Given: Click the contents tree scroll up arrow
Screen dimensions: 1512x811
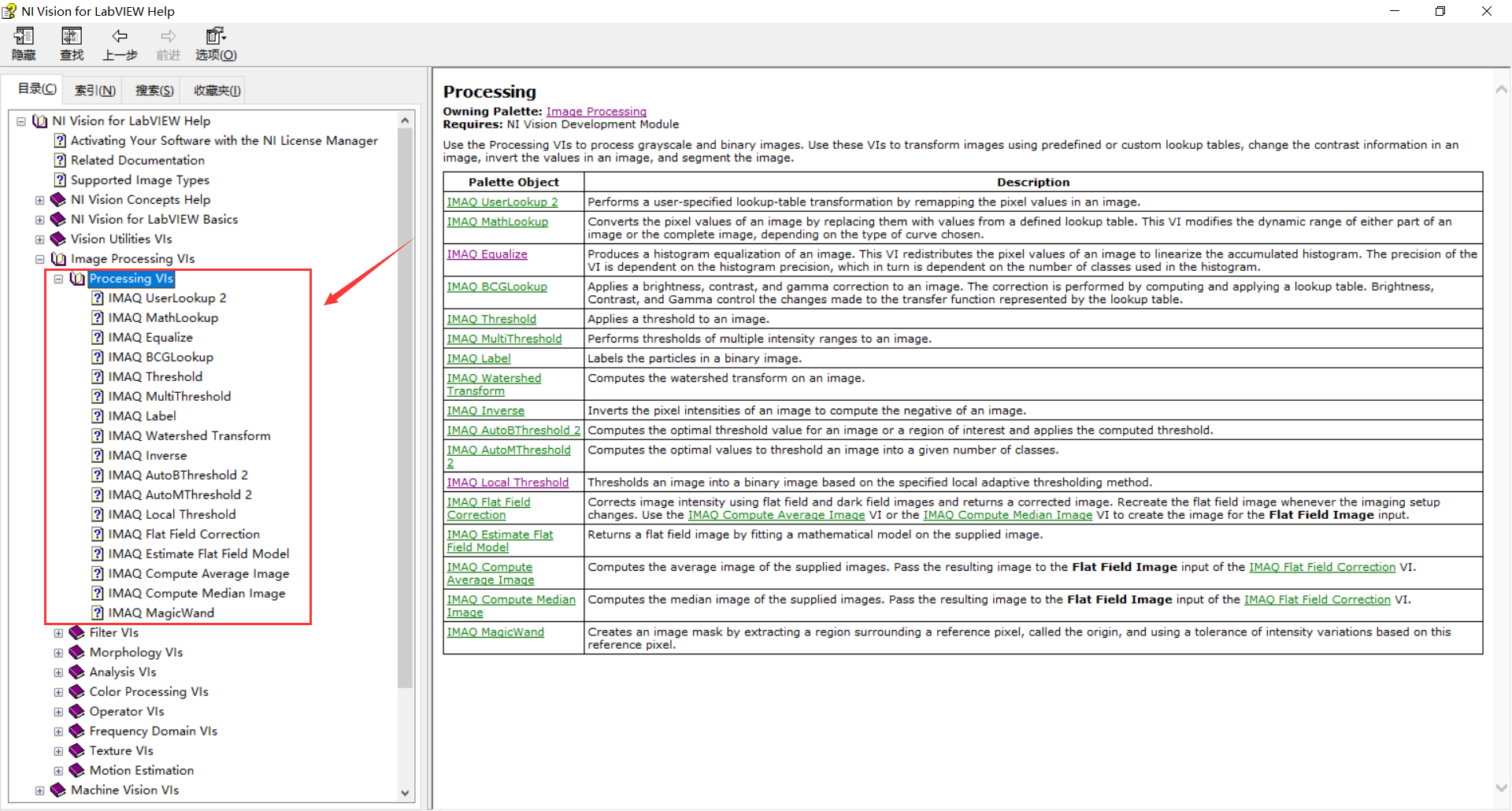Looking at the screenshot, I should pos(405,120).
